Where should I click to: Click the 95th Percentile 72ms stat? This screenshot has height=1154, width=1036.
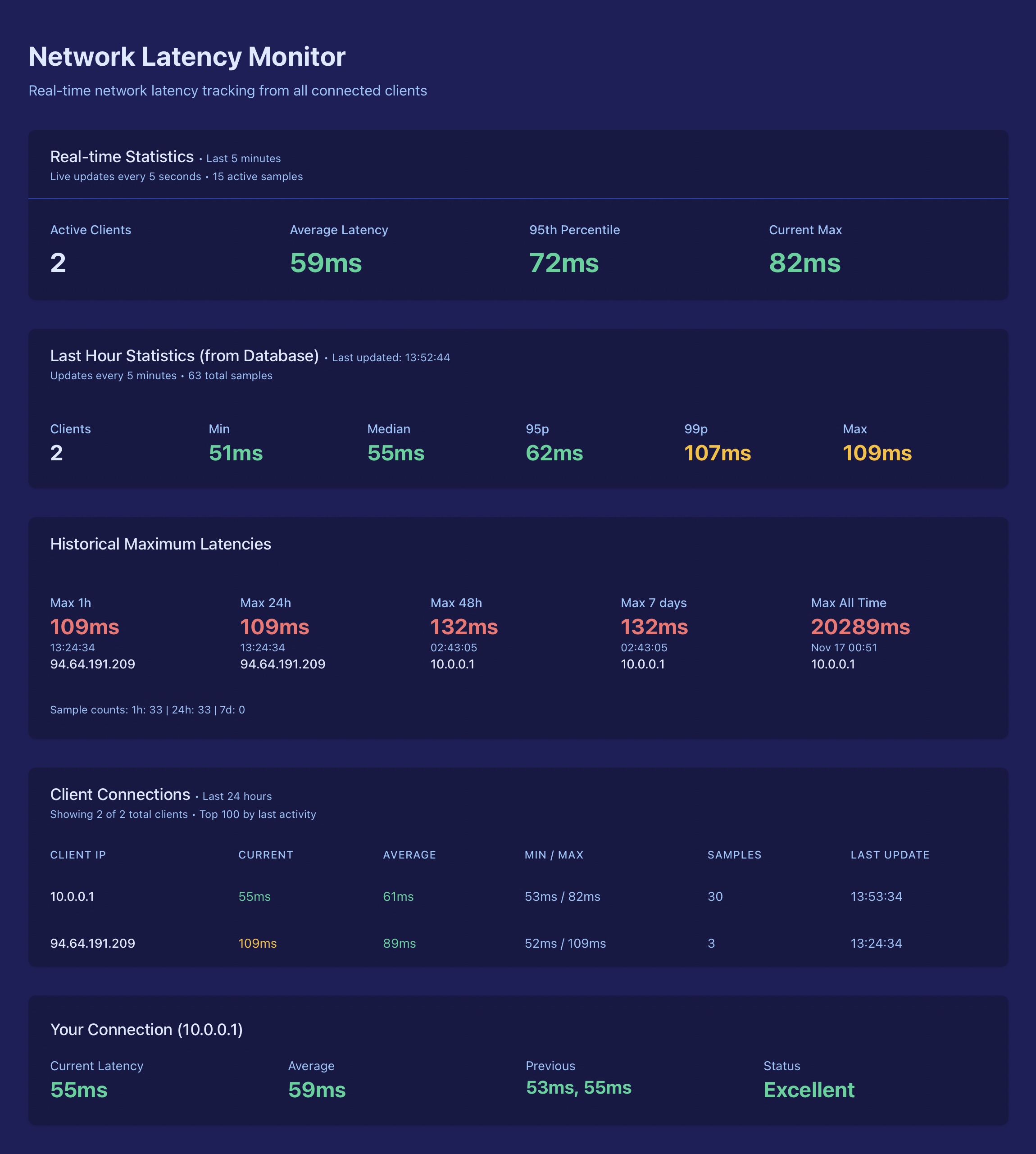click(563, 263)
